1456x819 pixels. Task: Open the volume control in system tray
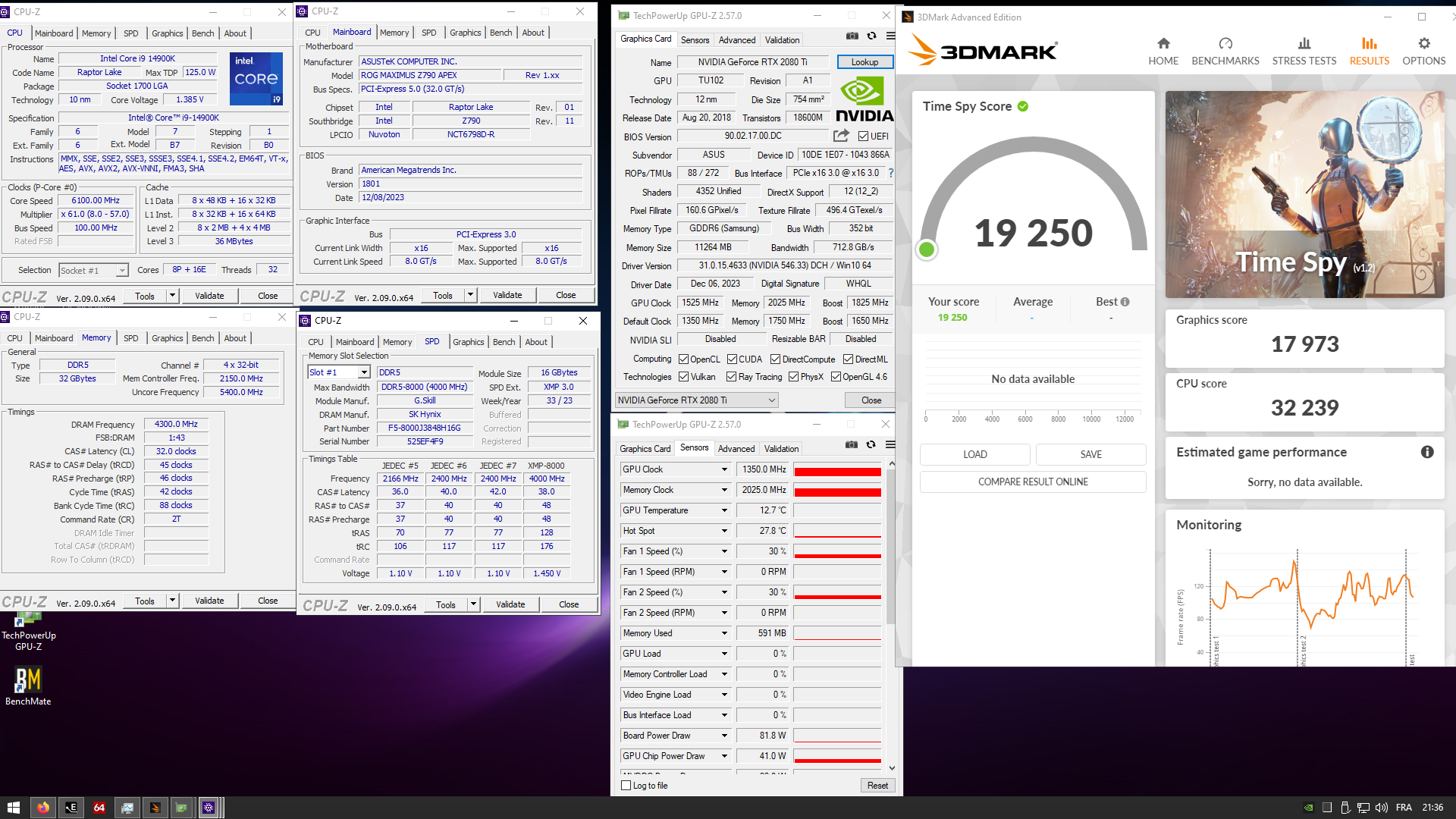pyautogui.click(x=1381, y=808)
